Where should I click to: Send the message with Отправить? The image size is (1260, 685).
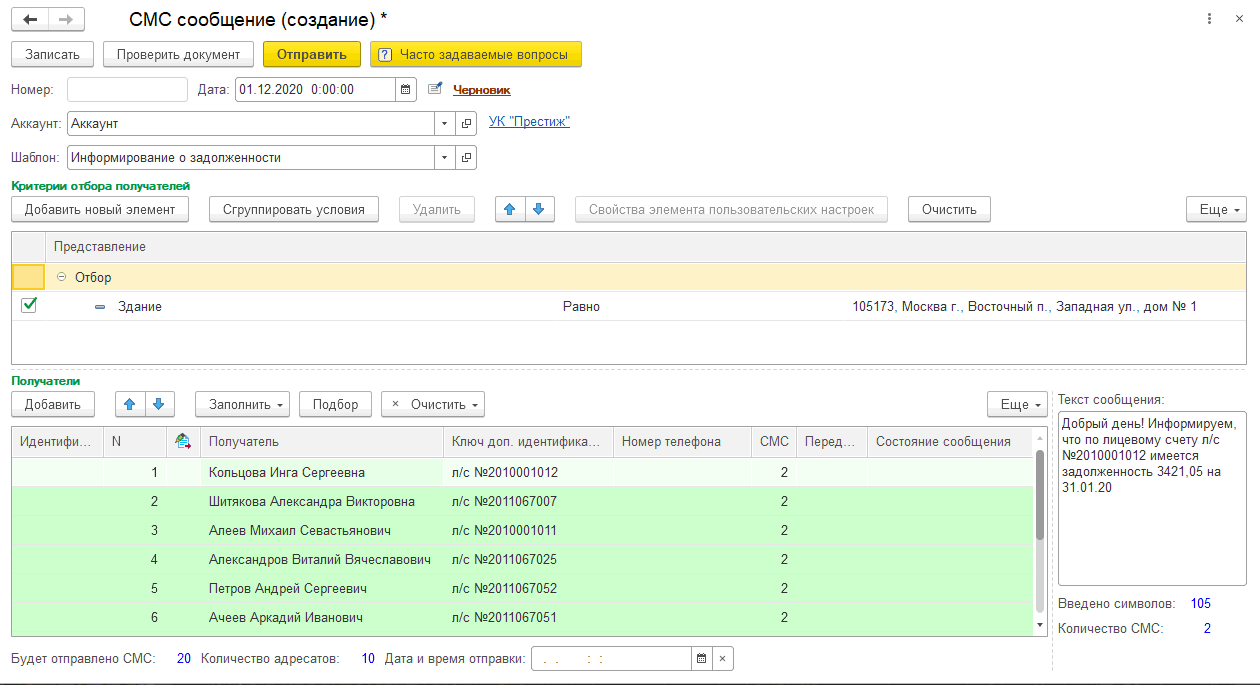click(x=312, y=54)
